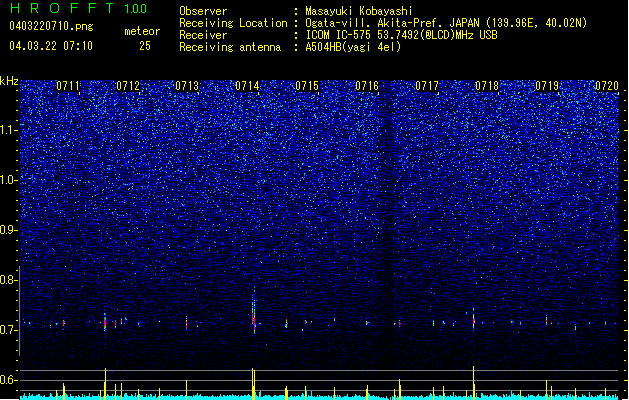
Task: Click the 'Observer' field label
Action: point(203,11)
